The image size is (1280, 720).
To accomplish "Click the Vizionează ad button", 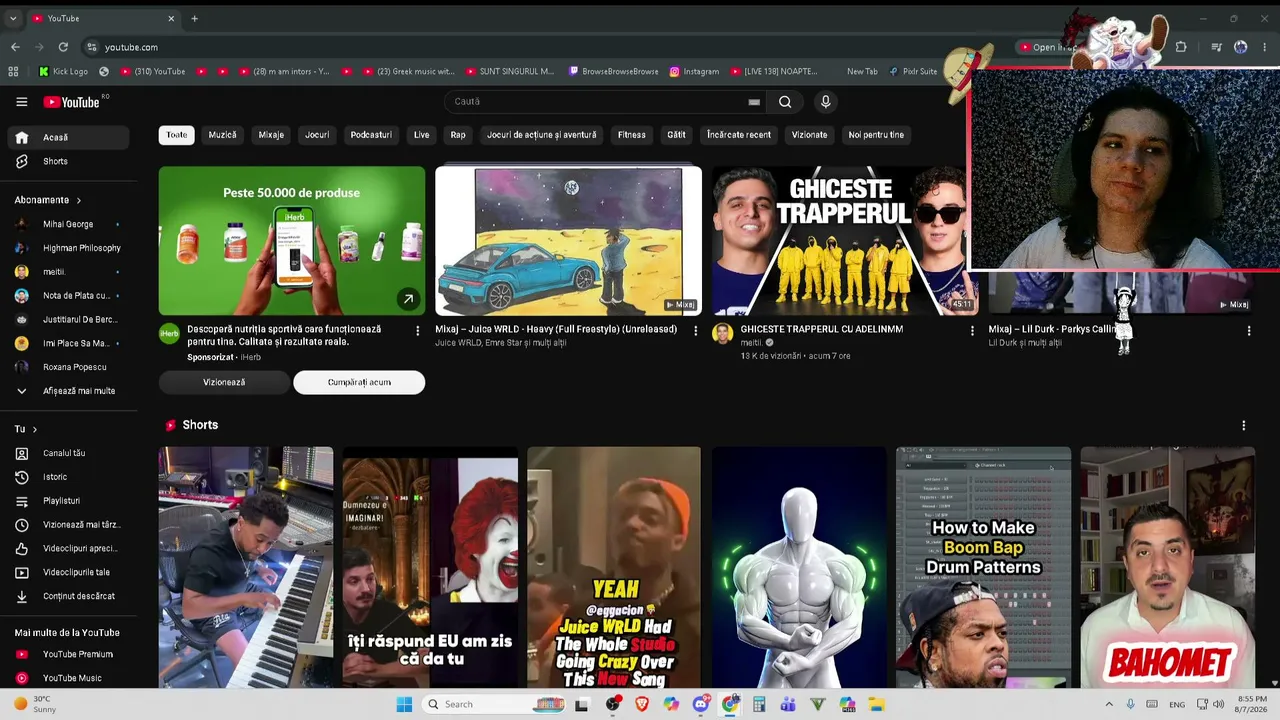I will pos(224,382).
